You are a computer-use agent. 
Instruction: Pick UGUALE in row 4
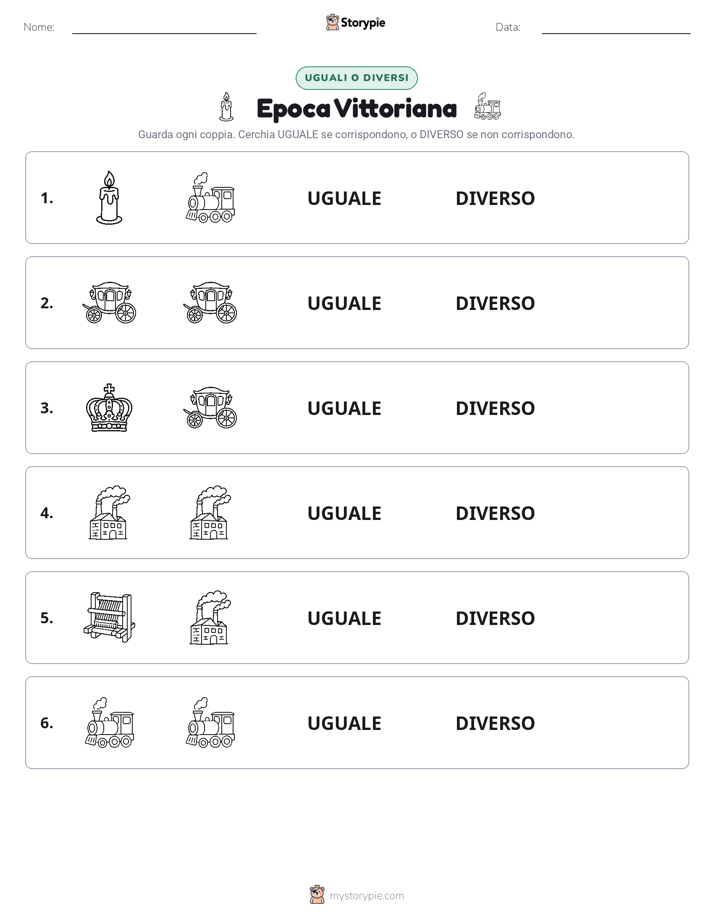344,513
